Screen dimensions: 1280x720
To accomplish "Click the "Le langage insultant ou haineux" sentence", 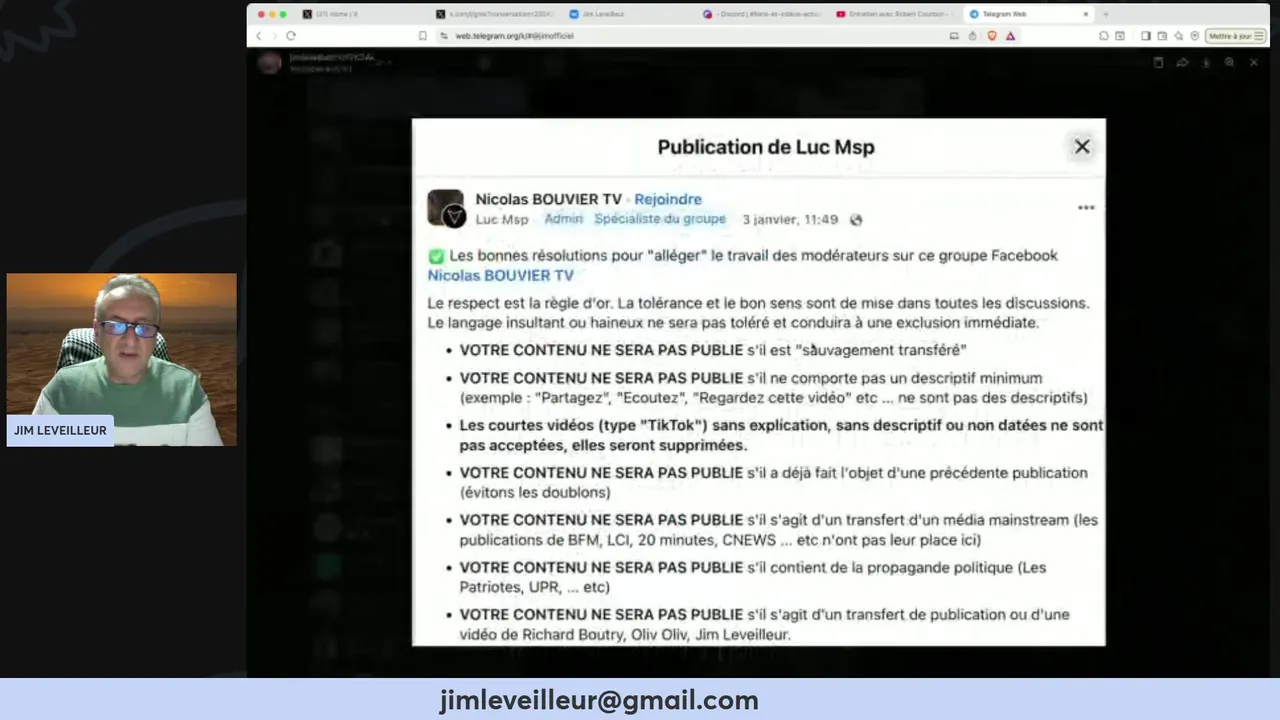I will (733, 323).
